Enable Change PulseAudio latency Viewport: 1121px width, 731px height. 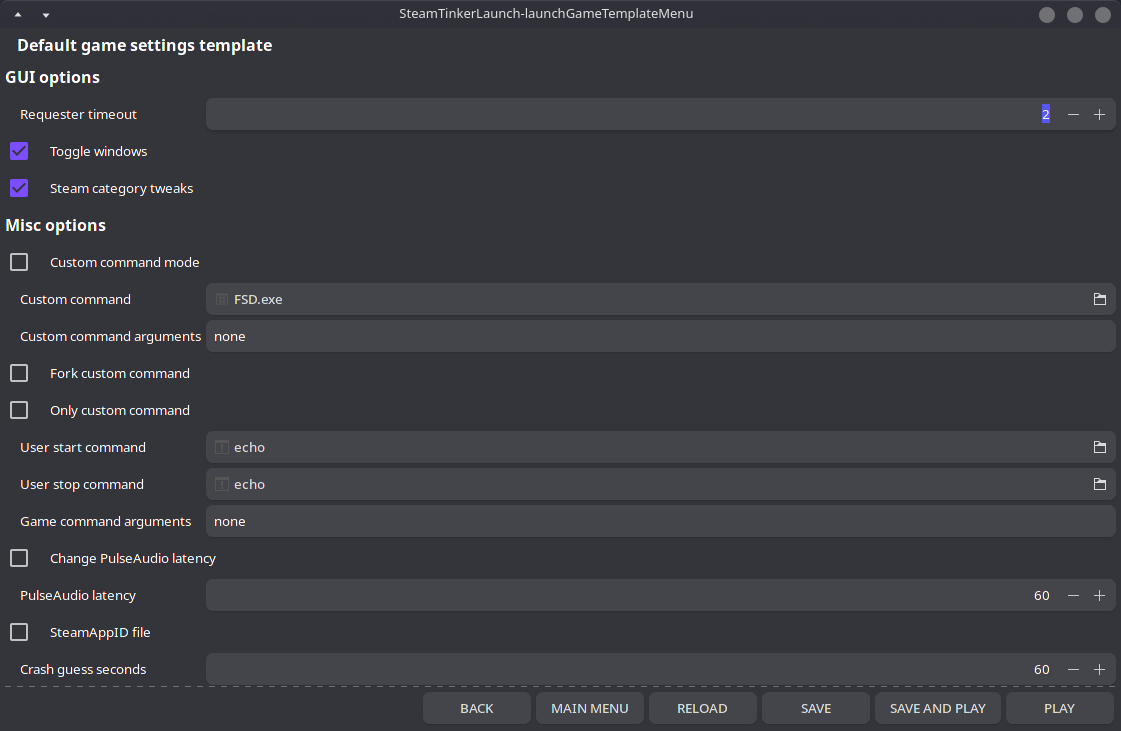pyautogui.click(x=18, y=558)
